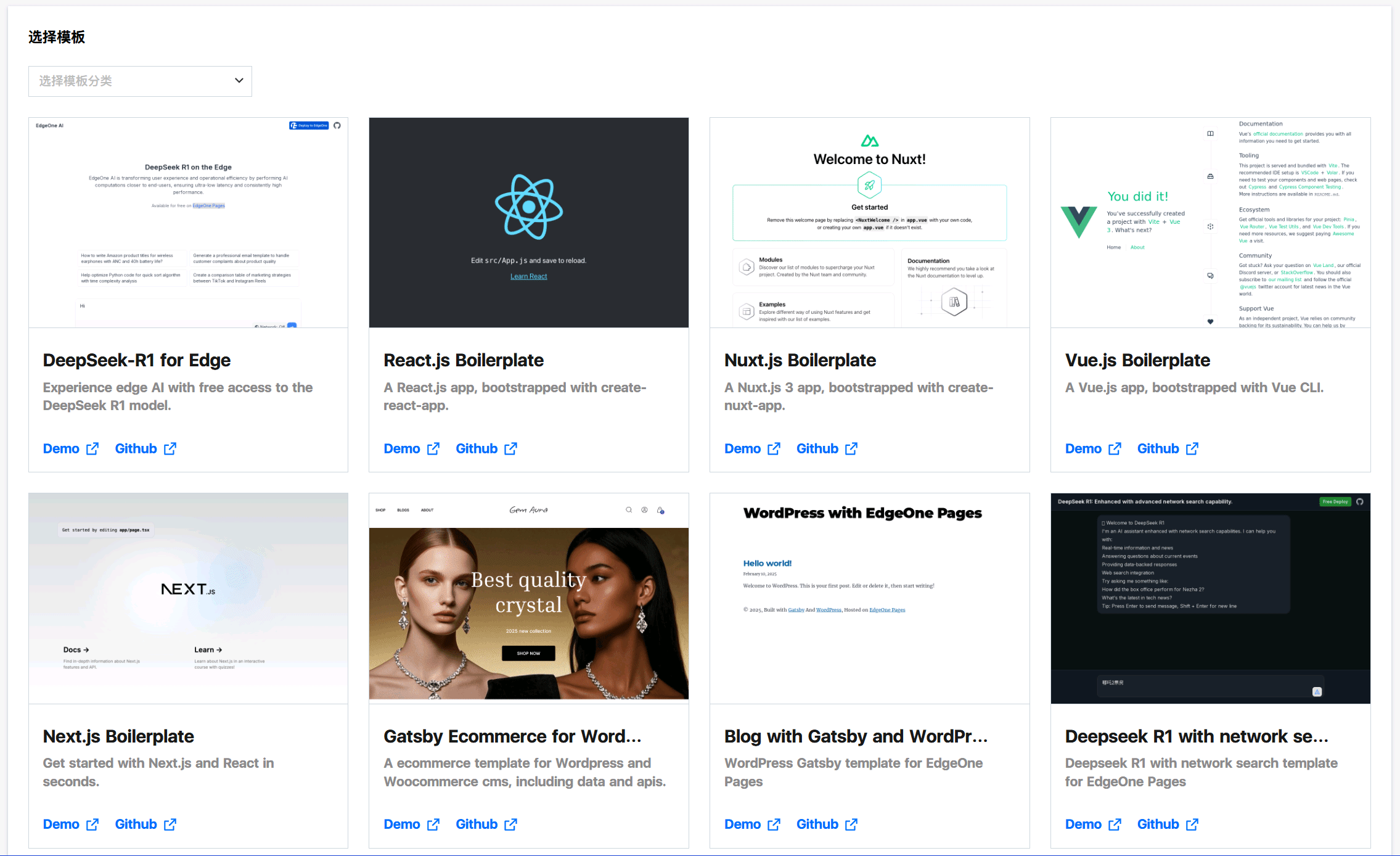Click description 'A Vue.js app, bootstrapped with Vue CLI.'
The width and height of the screenshot is (1400, 856).
coord(1195,387)
